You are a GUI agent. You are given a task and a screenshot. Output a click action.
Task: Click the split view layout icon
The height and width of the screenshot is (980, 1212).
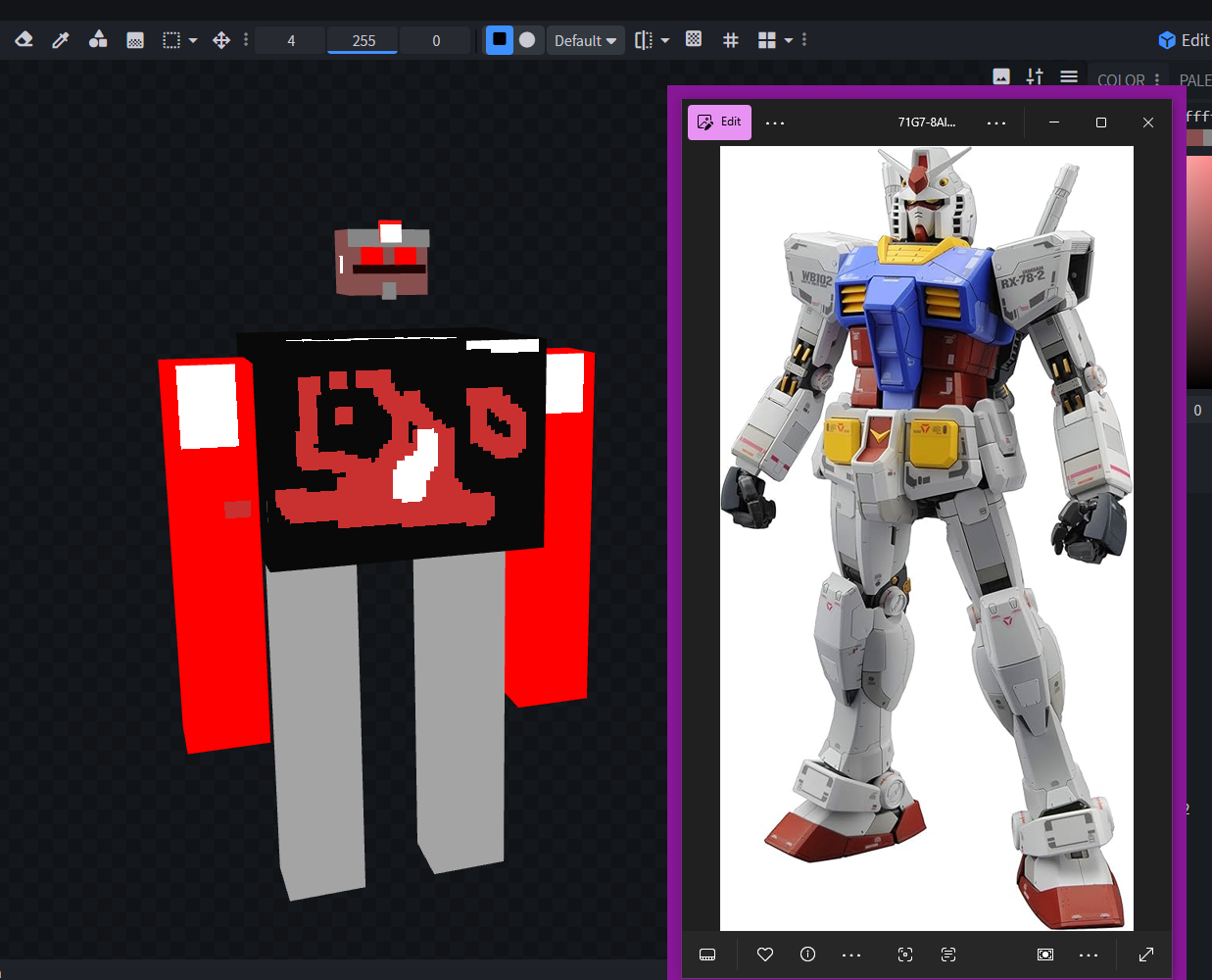pyautogui.click(x=767, y=40)
